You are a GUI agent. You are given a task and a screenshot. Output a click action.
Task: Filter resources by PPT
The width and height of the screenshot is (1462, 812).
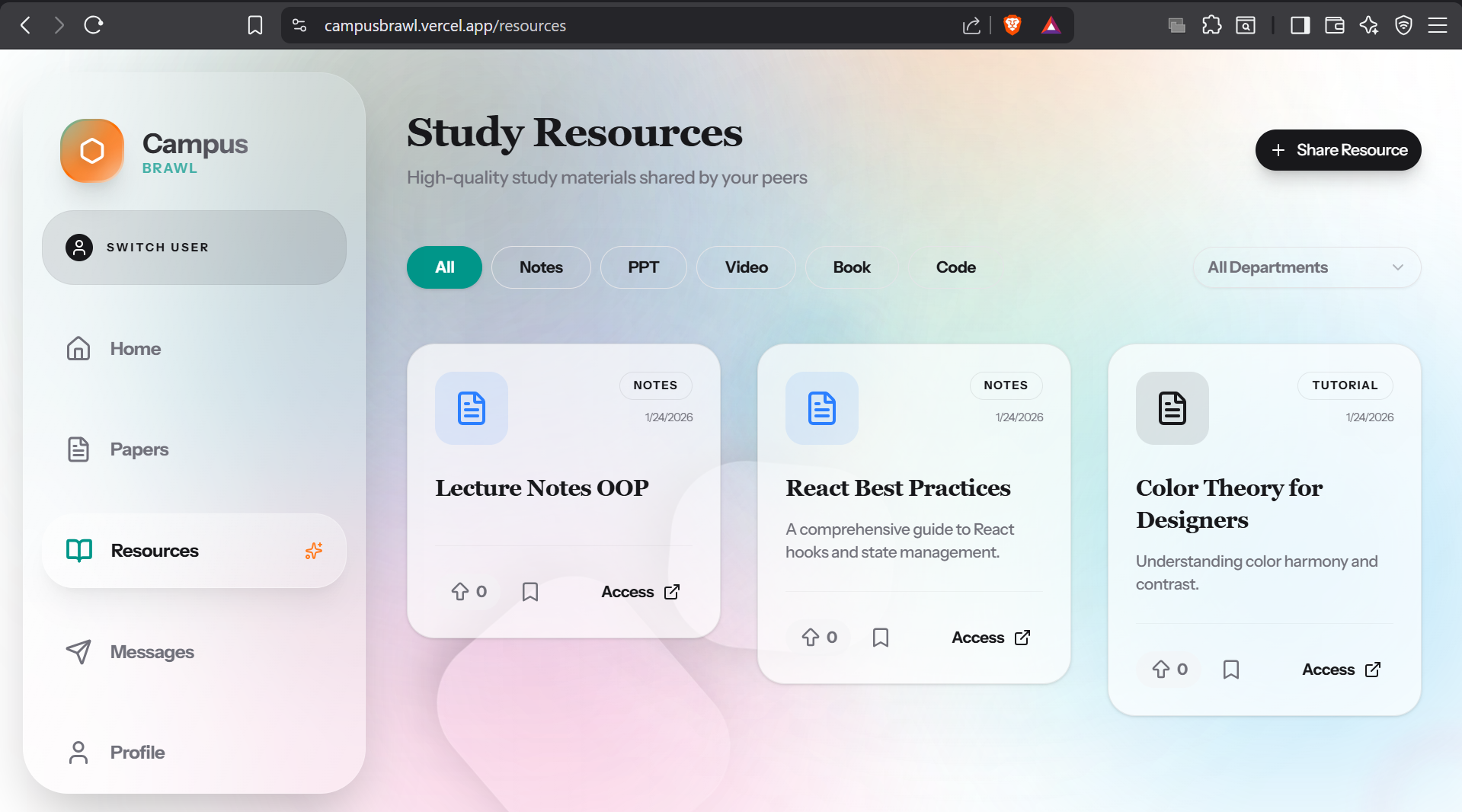click(x=643, y=267)
